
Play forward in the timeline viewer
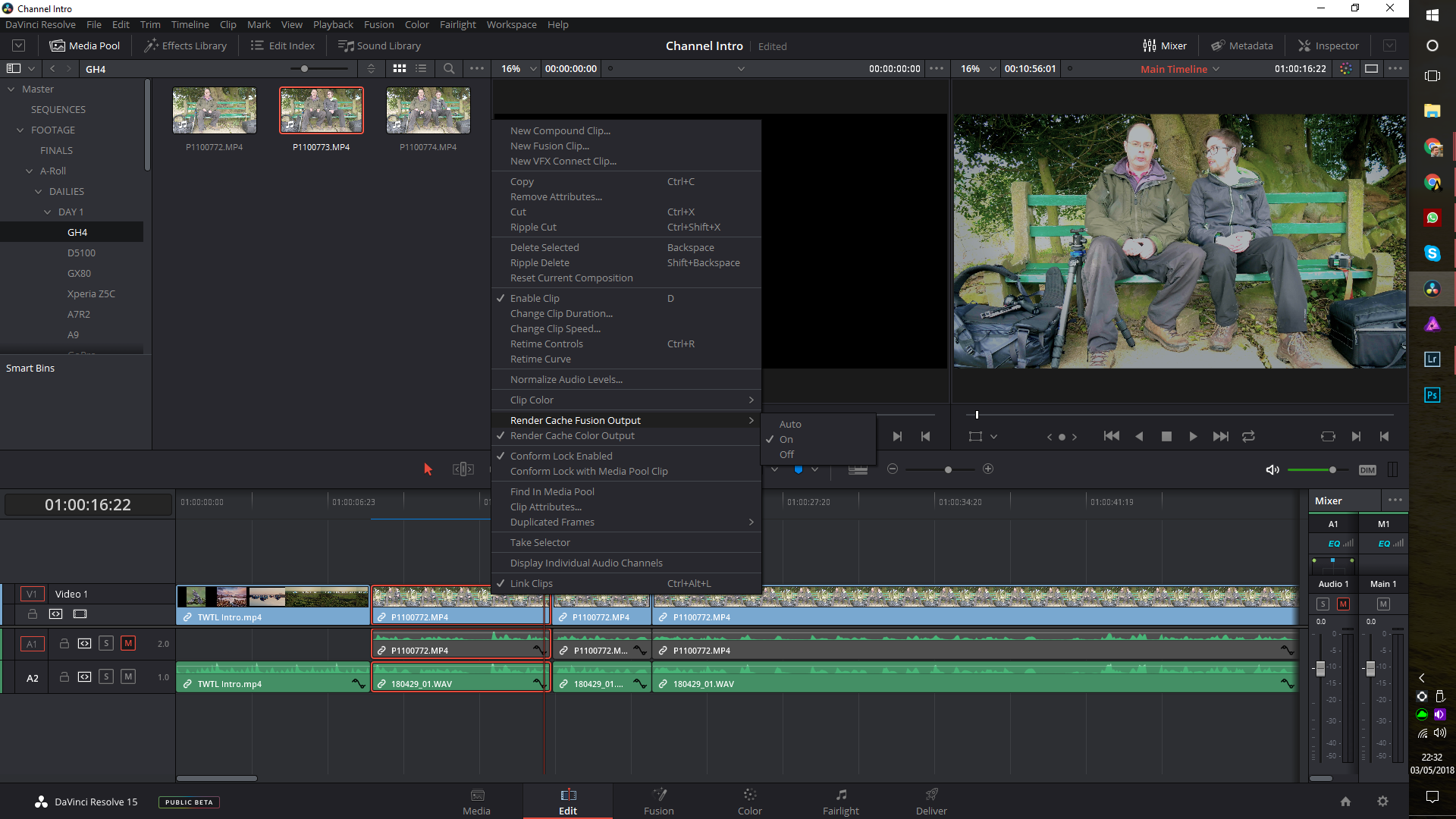tap(1193, 436)
